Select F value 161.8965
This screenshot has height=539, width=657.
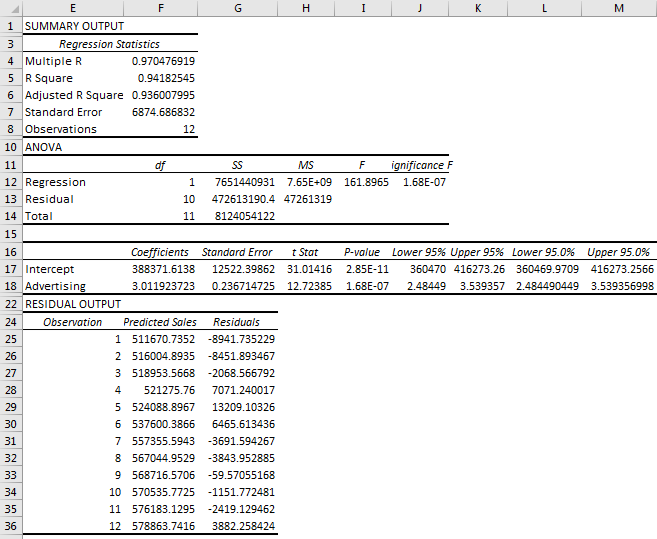pyautogui.click(x=366, y=182)
